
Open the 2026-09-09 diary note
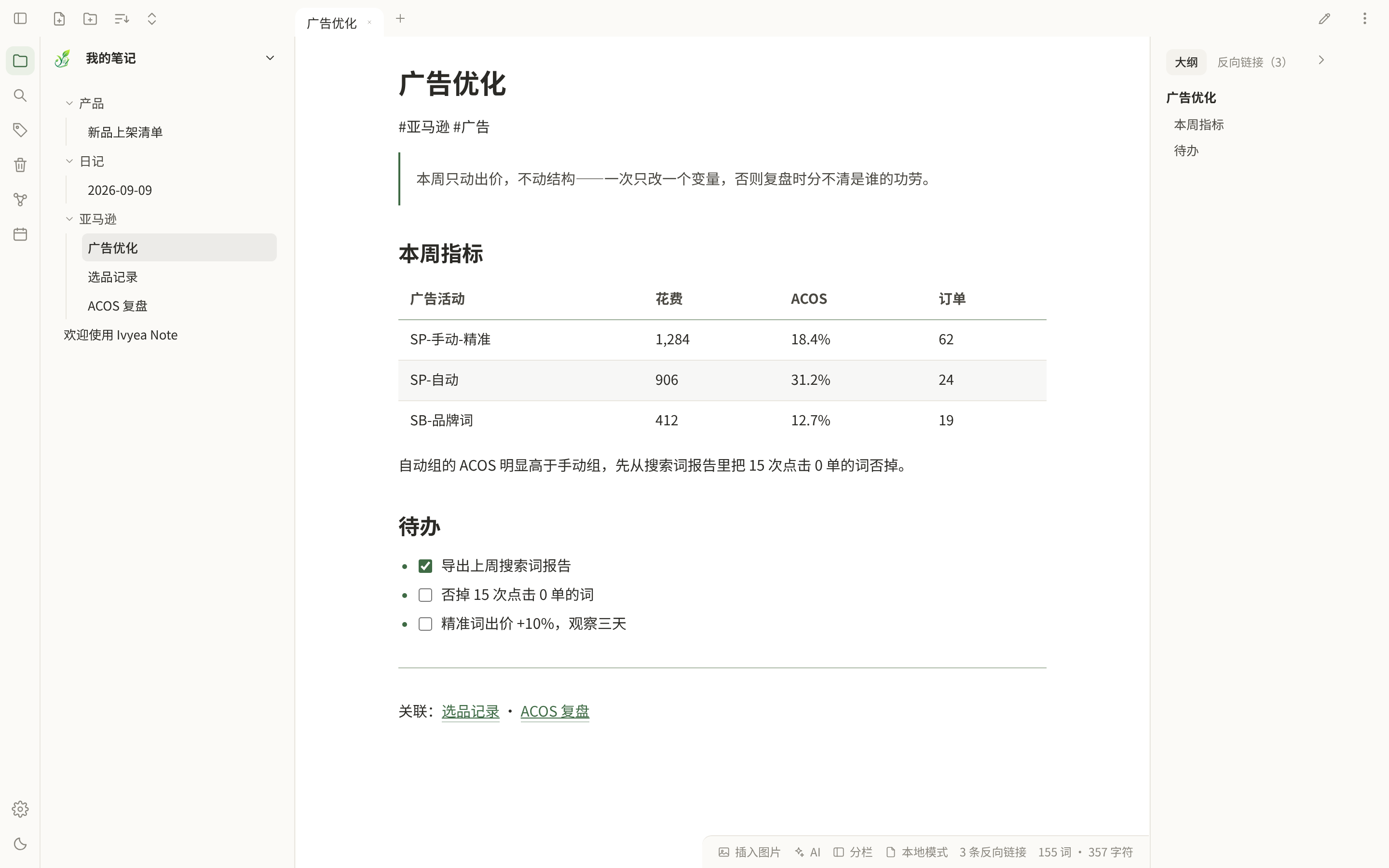click(x=179, y=190)
